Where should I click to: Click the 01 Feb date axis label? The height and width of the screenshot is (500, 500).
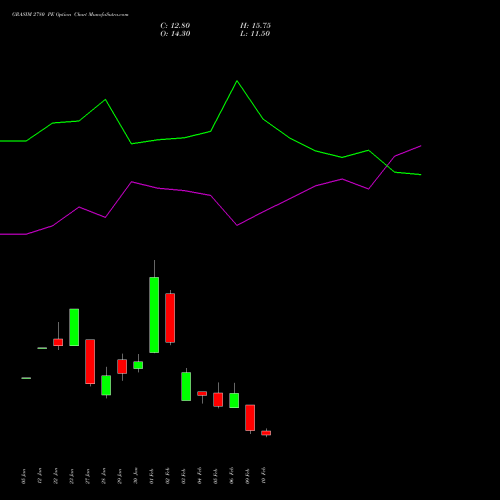click(152, 476)
